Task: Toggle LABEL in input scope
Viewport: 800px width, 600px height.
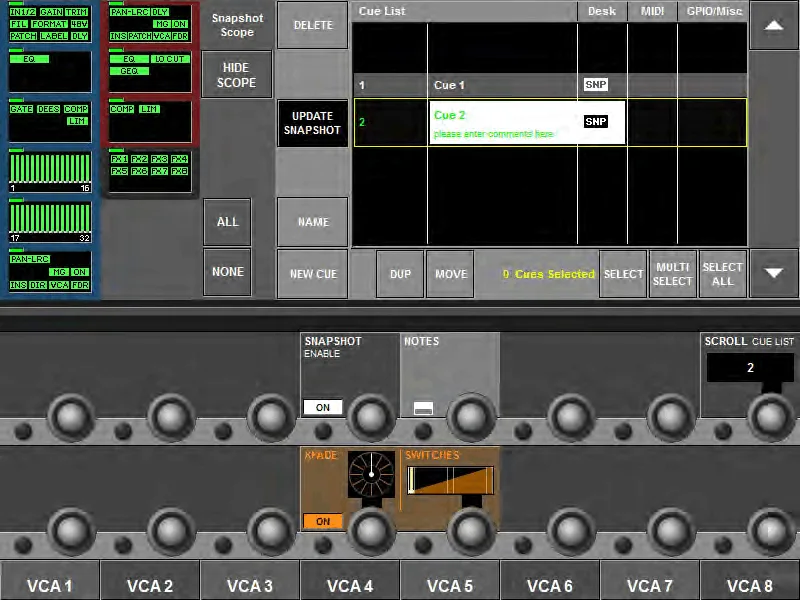Action: [x=54, y=36]
